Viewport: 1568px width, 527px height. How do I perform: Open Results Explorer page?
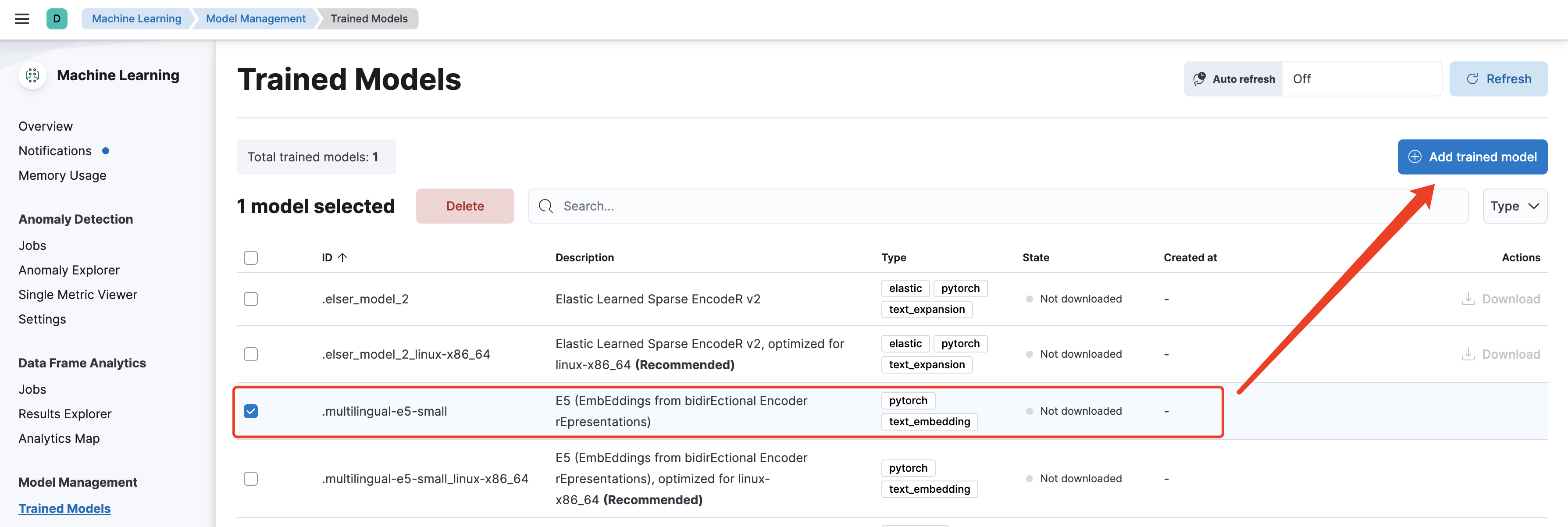pyautogui.click(x=65, y=414)
